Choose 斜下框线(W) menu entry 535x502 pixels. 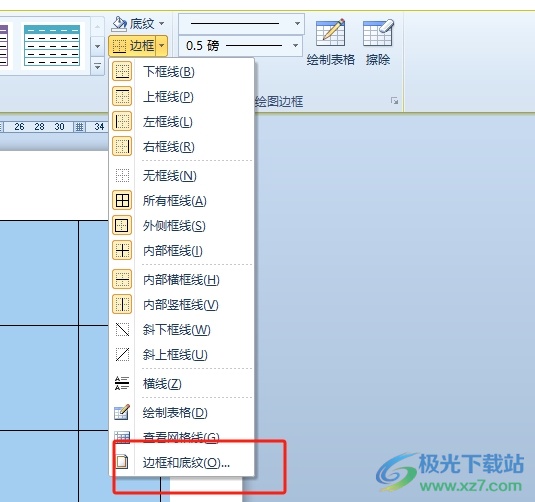click(182, 330)
